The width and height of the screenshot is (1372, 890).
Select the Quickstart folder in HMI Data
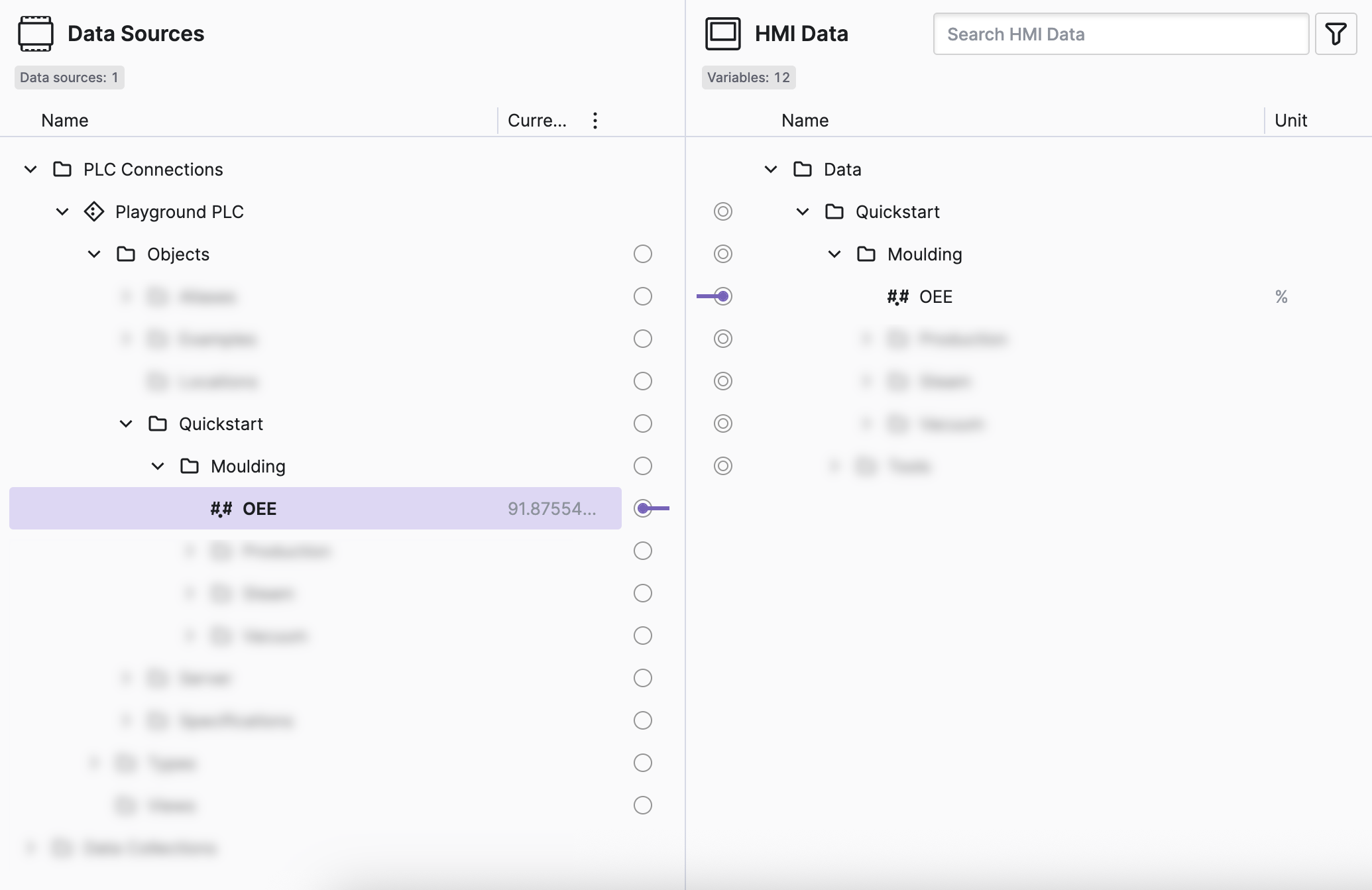pyautogui.click(x=897, y=212)
